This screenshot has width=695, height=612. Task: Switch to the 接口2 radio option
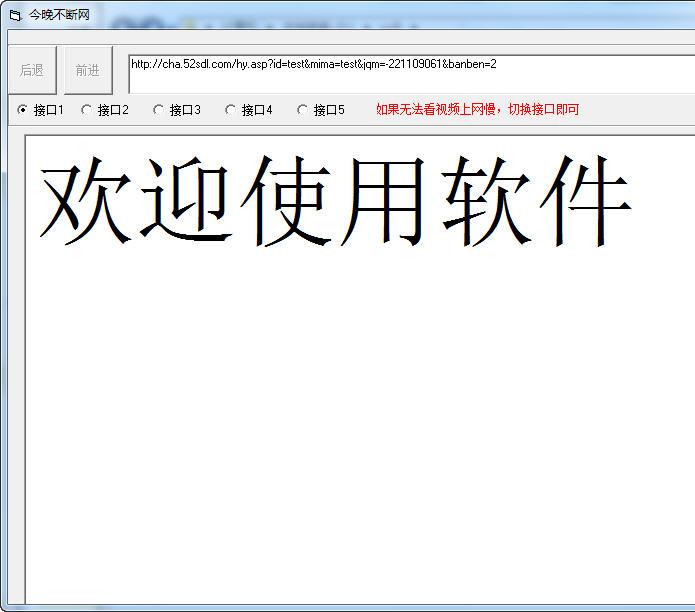tap(87, 110)
